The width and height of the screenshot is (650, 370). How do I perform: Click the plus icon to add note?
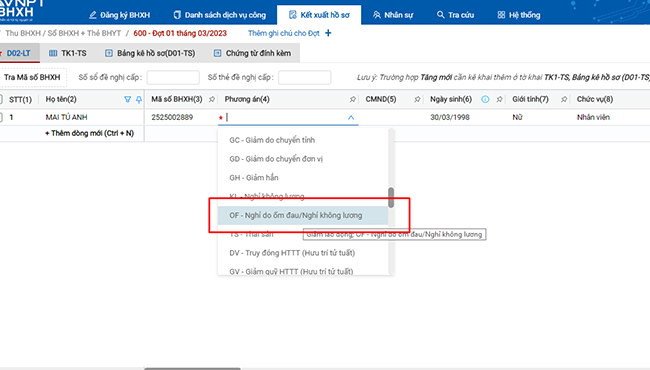coord(328,33)
